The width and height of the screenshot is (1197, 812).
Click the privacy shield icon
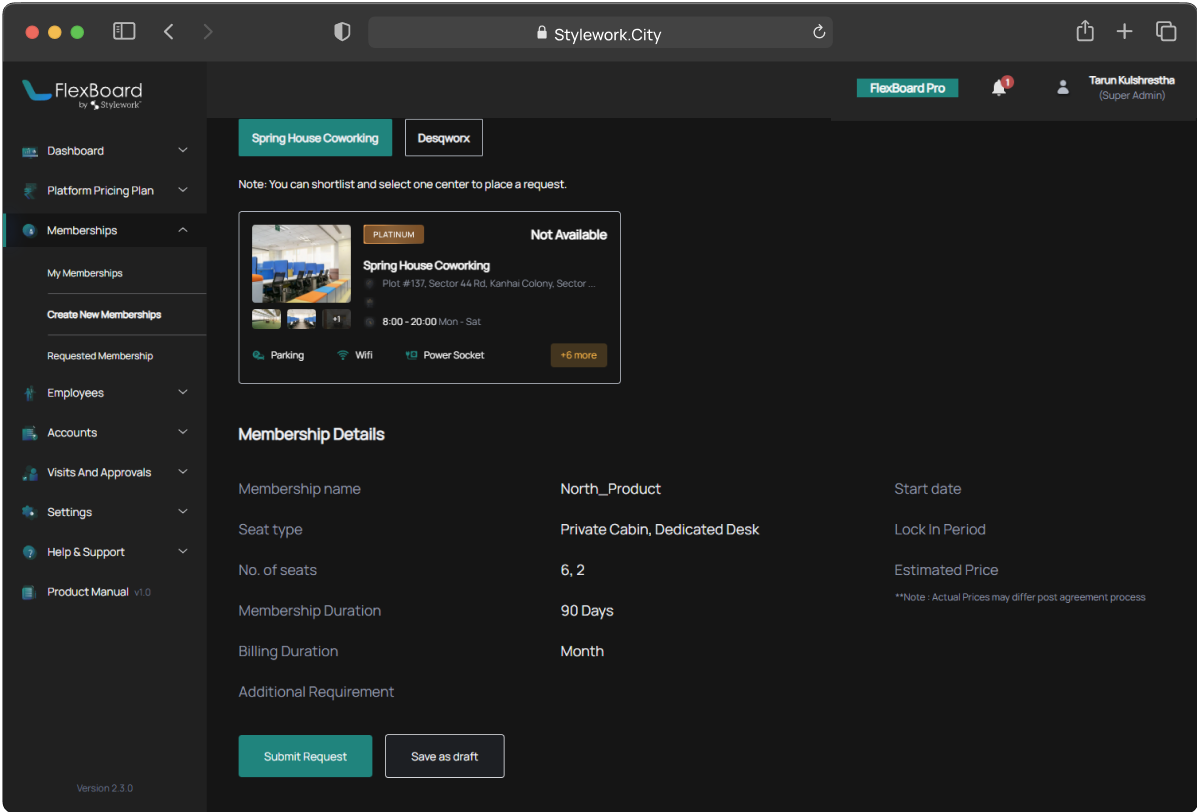342,31
